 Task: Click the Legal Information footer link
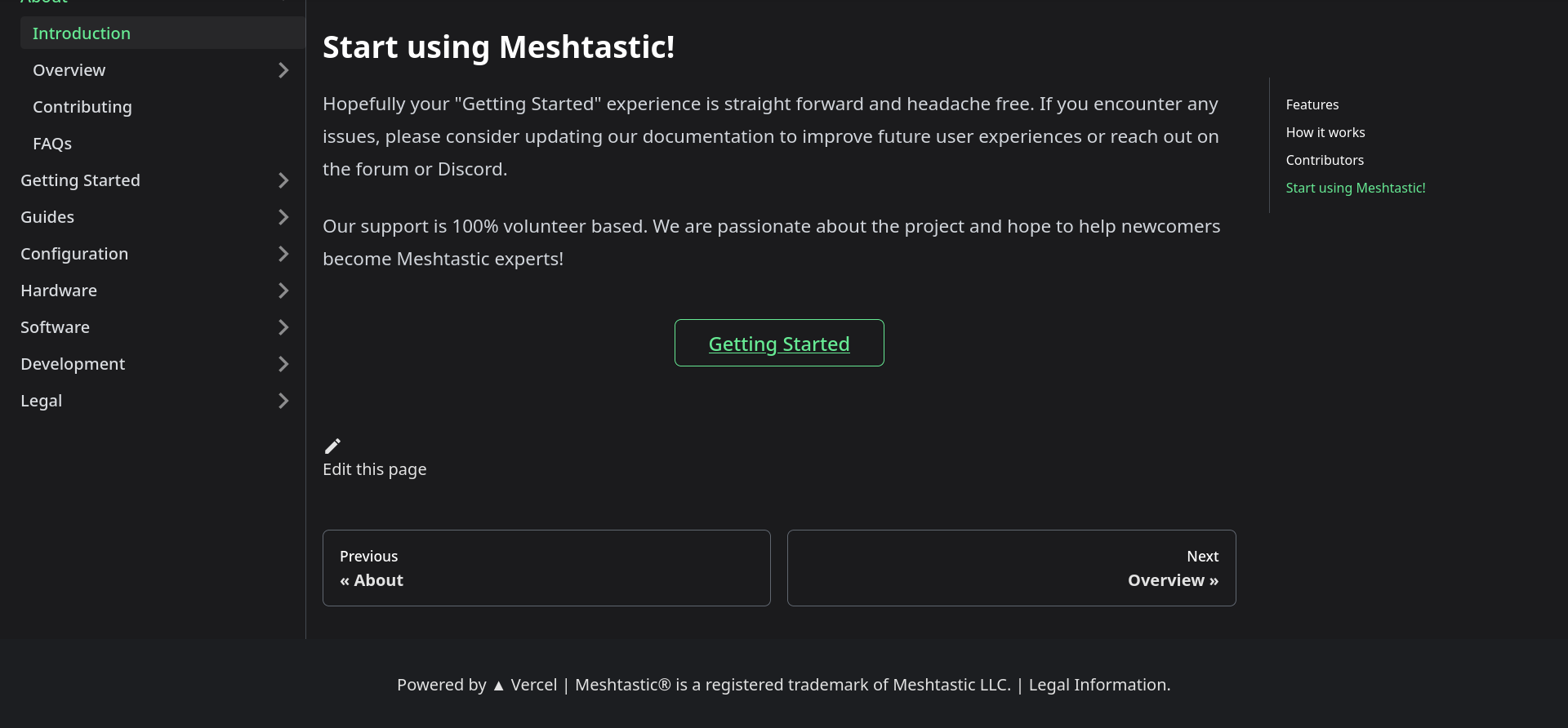pos(1098,686)
